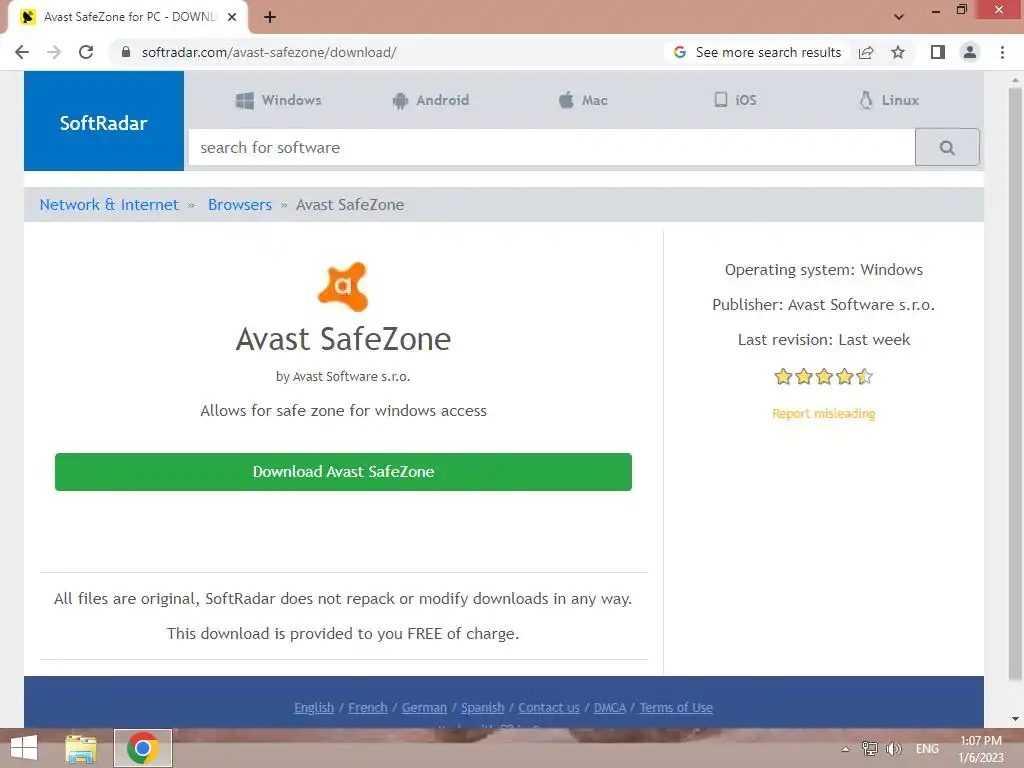Screen dimensions: 1024x768
Task: Open the Chrome three-dot menu
Action: [x=1002, y=52]
